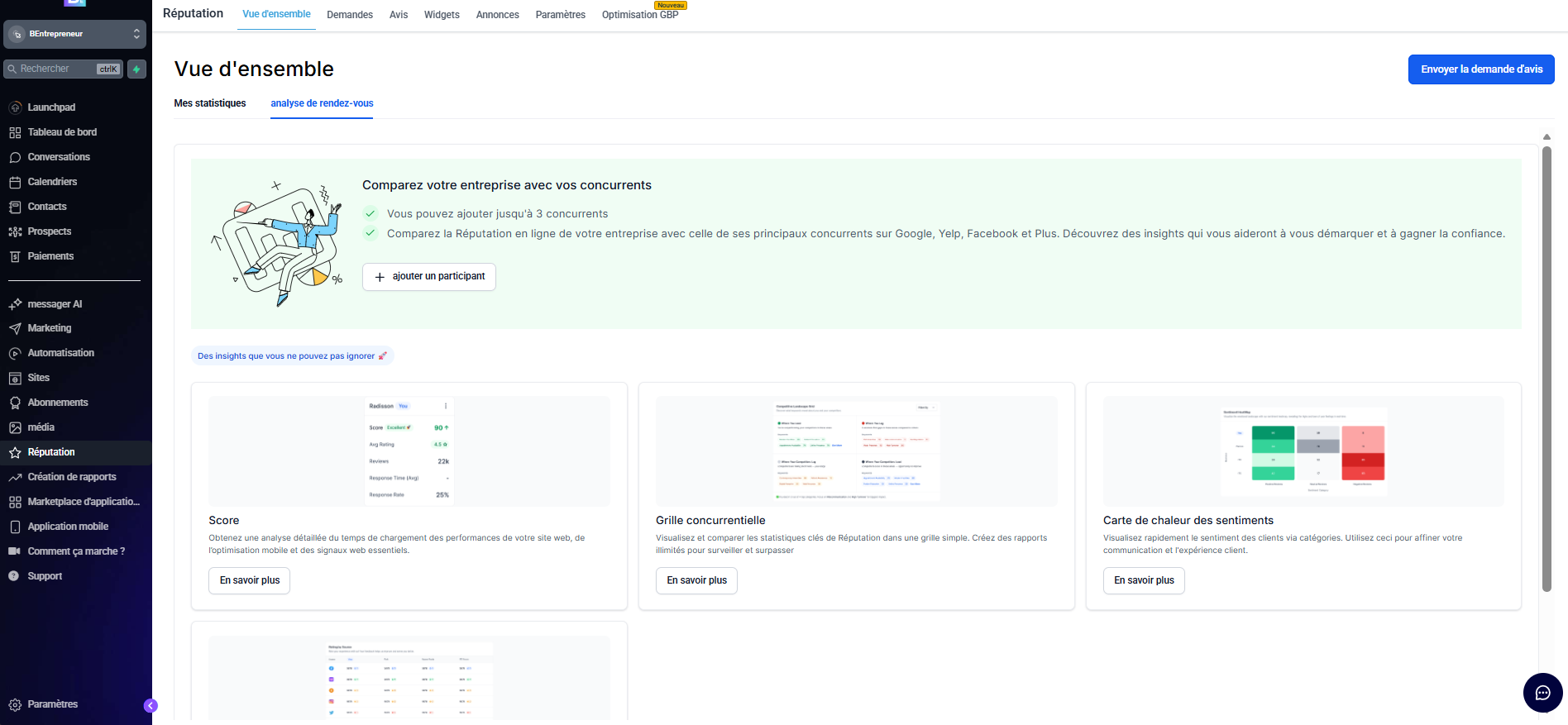1568x725 pixels.
Task: Click Des insights que vous ne pouvez pas ignorer
Action: 292,356
